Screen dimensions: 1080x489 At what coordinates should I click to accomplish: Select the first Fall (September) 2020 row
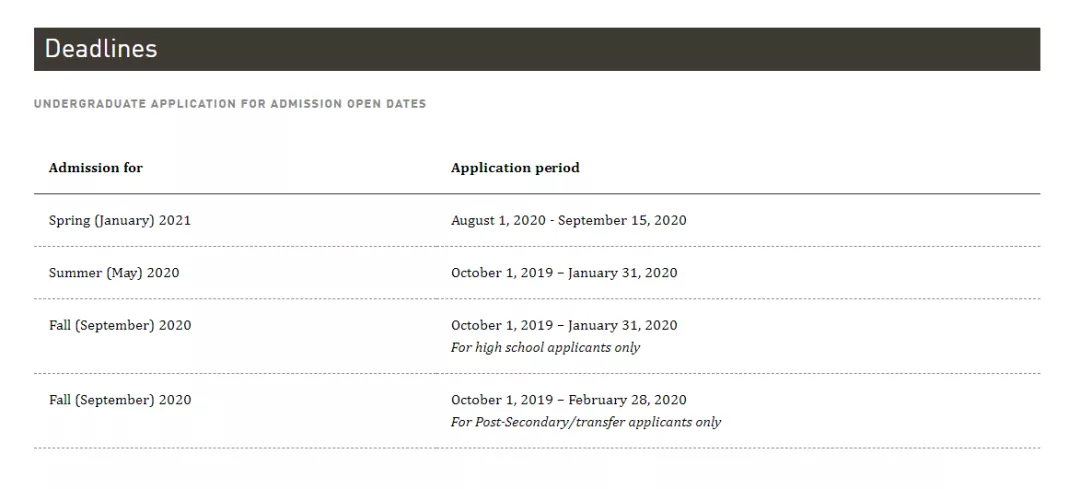tap(537, 336)
